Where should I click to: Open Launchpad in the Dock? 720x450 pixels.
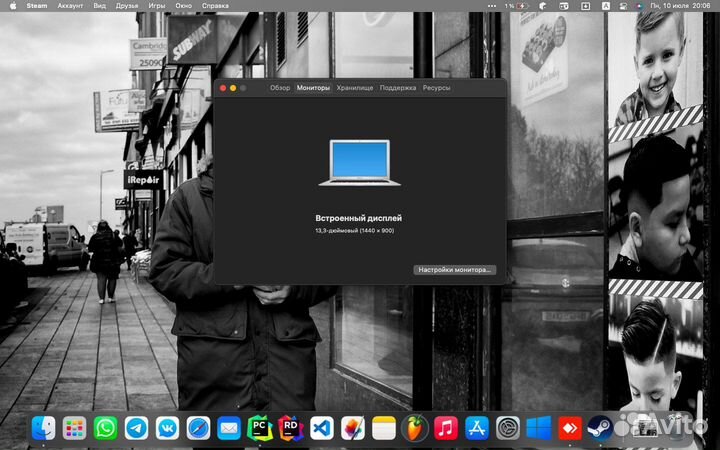pyautogui.click(x=74, y=428)
